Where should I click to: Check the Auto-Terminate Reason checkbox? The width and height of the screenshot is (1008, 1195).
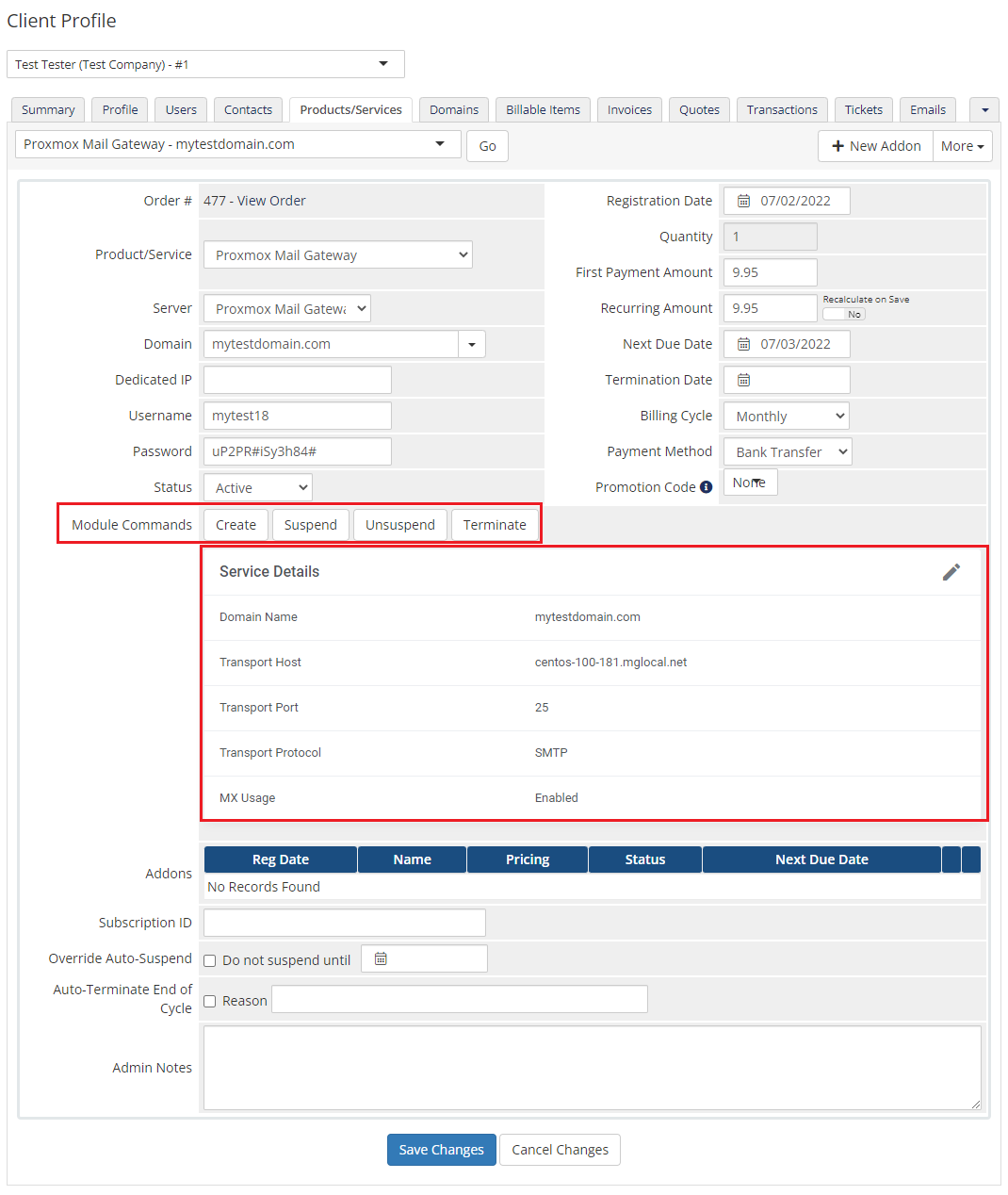tap(210, 1001)
